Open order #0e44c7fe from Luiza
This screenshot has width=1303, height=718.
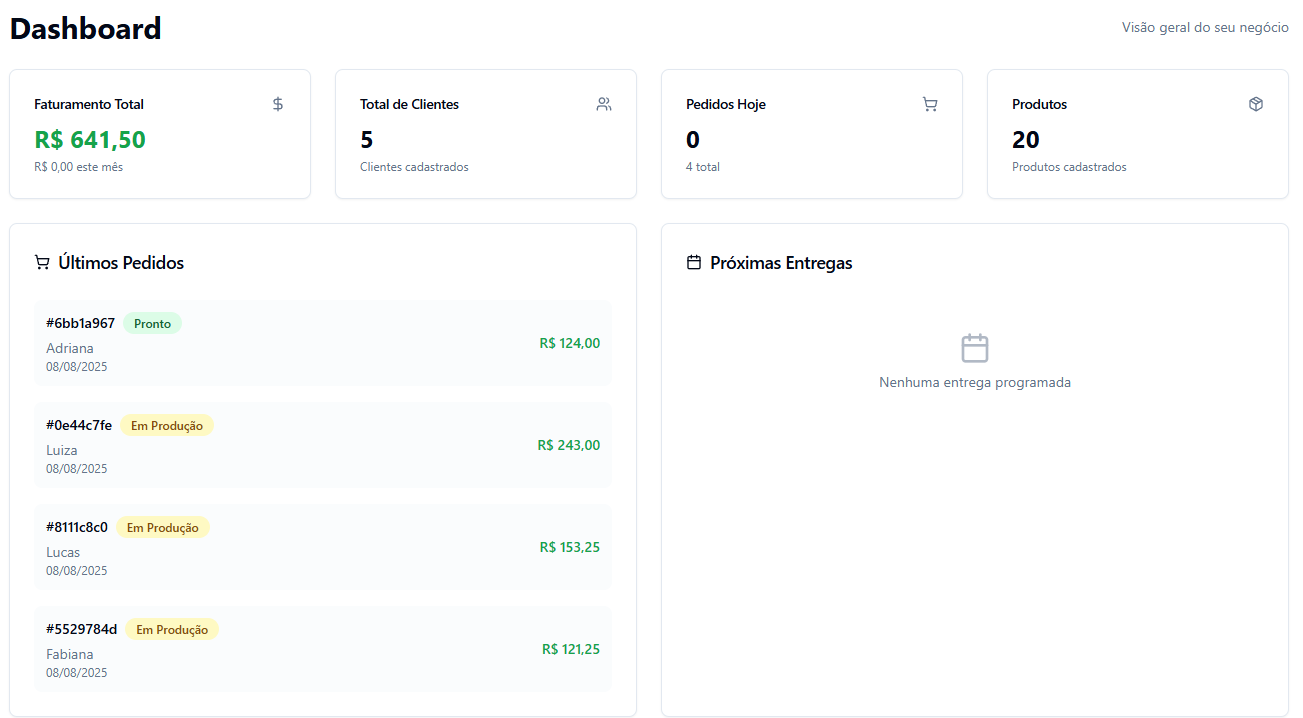(322, 445)
